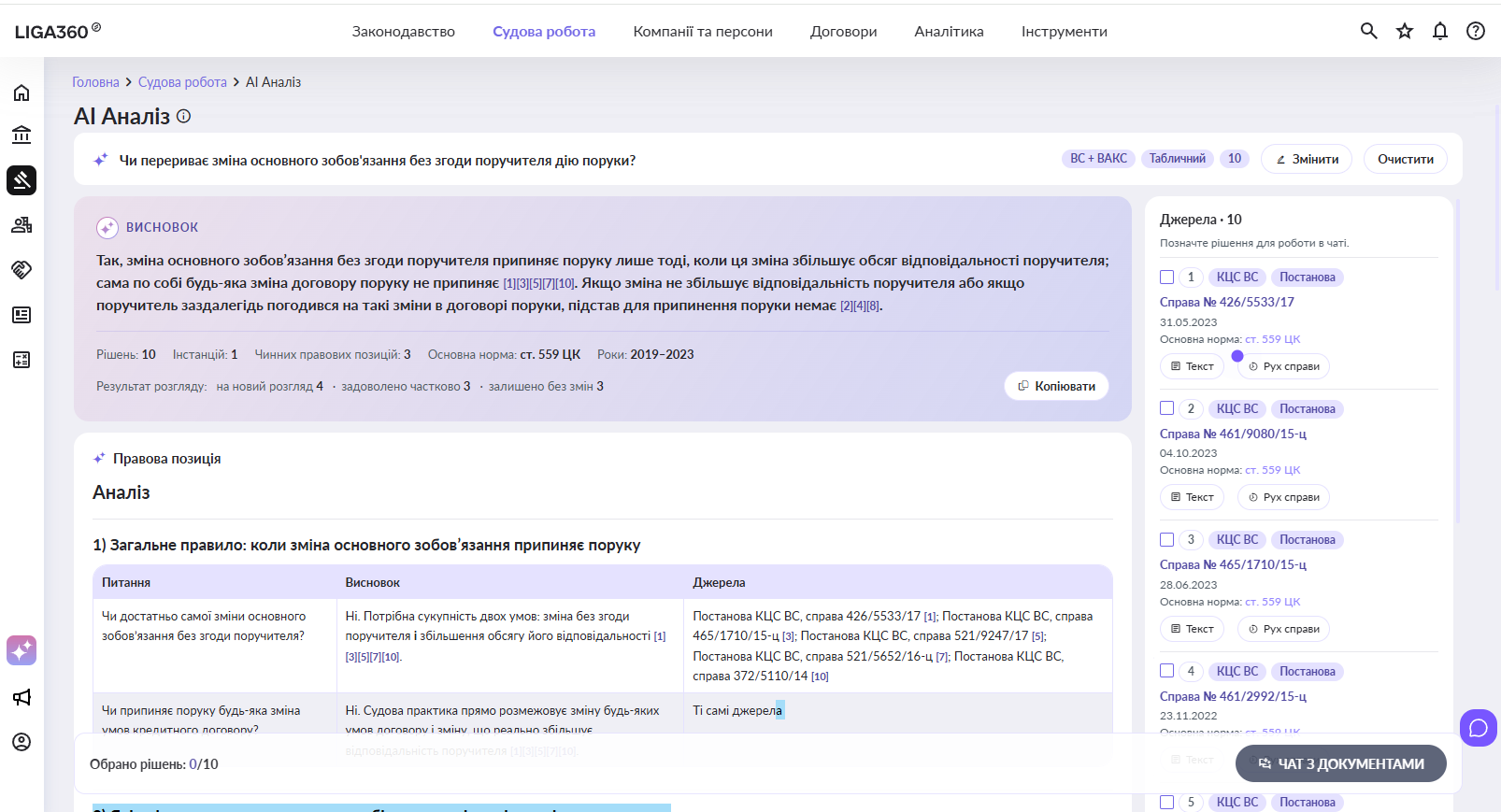Click the Табличний format tag

click(x=1177, y=159)
